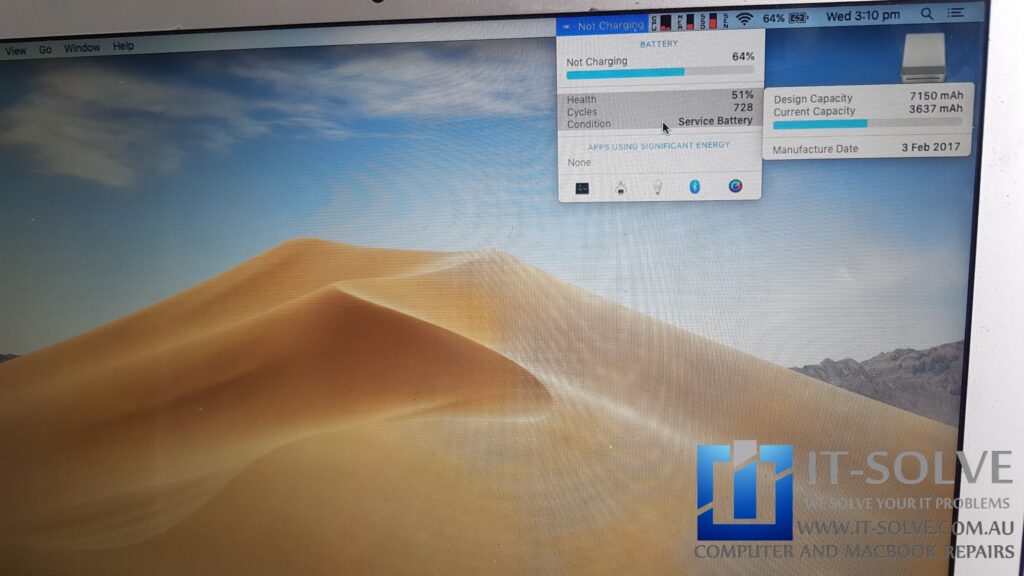This screenshot has width=1024, height=576.
Task: Open Spotlight search magnifier
Action: (927, 14)
